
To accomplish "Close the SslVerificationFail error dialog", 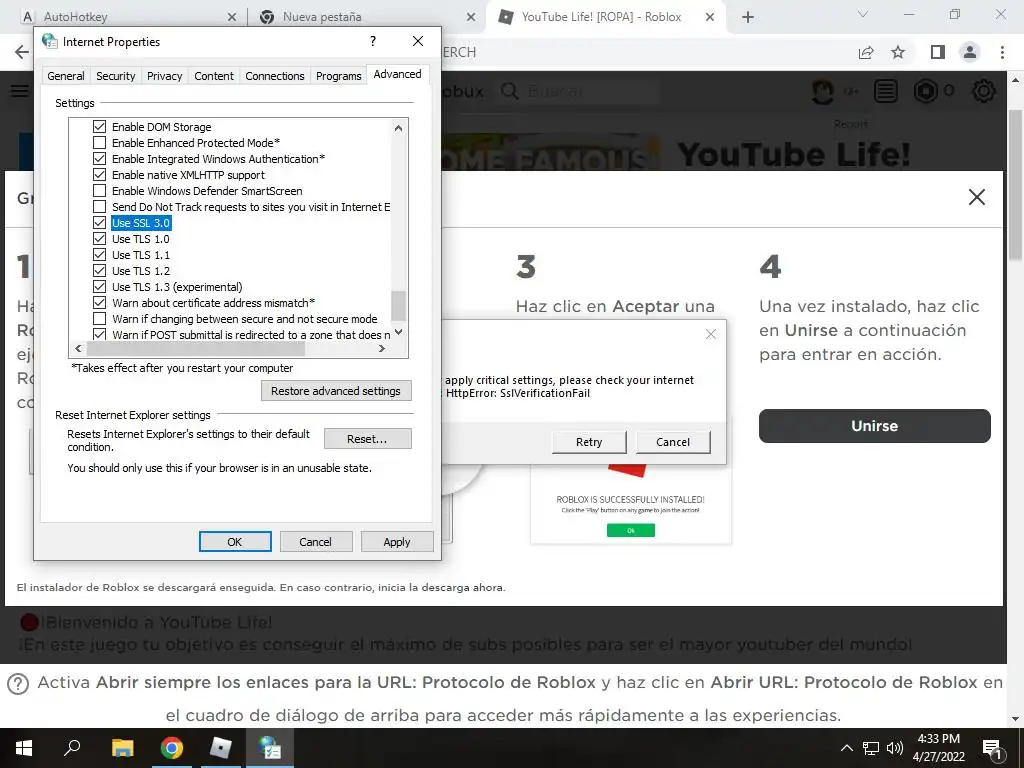I will click(x=711, y=334).
